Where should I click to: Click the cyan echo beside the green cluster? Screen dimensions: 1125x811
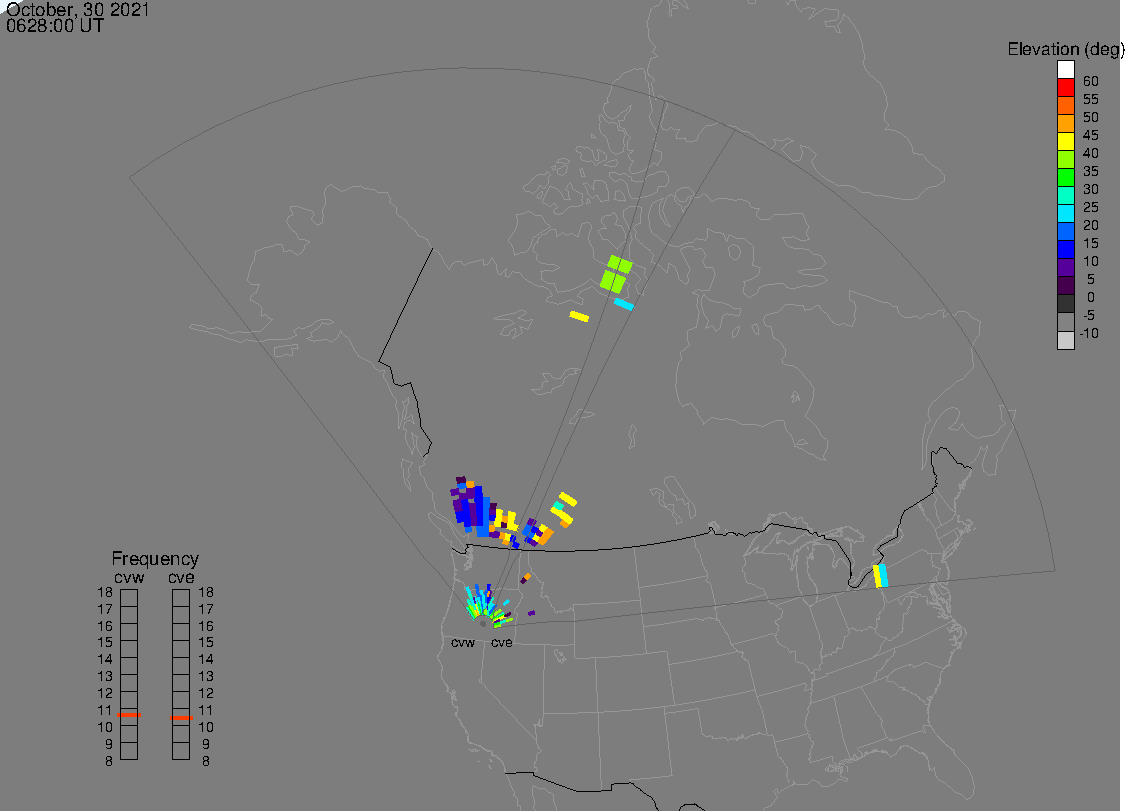[x=623, y=304]
